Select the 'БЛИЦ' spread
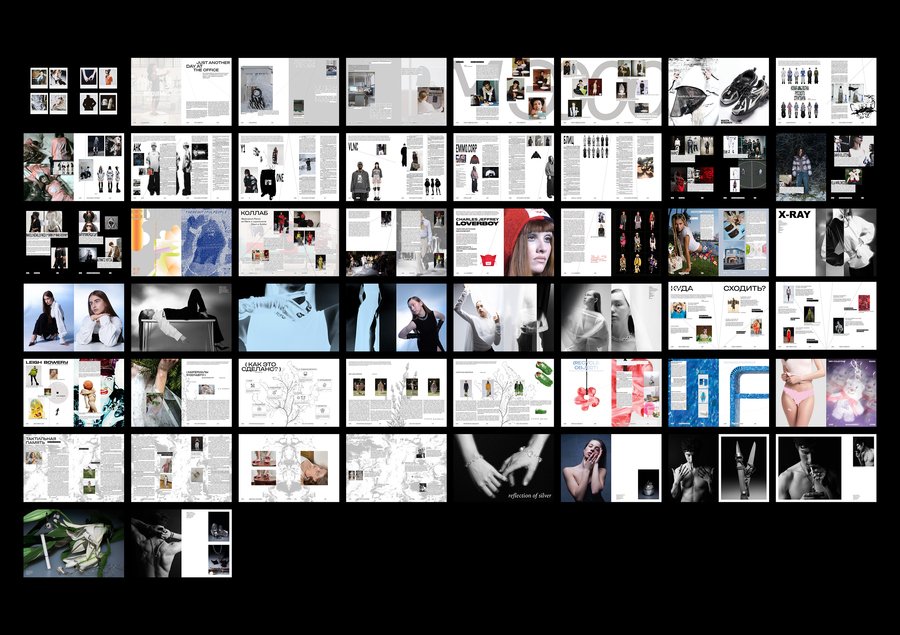 point(611,167)
